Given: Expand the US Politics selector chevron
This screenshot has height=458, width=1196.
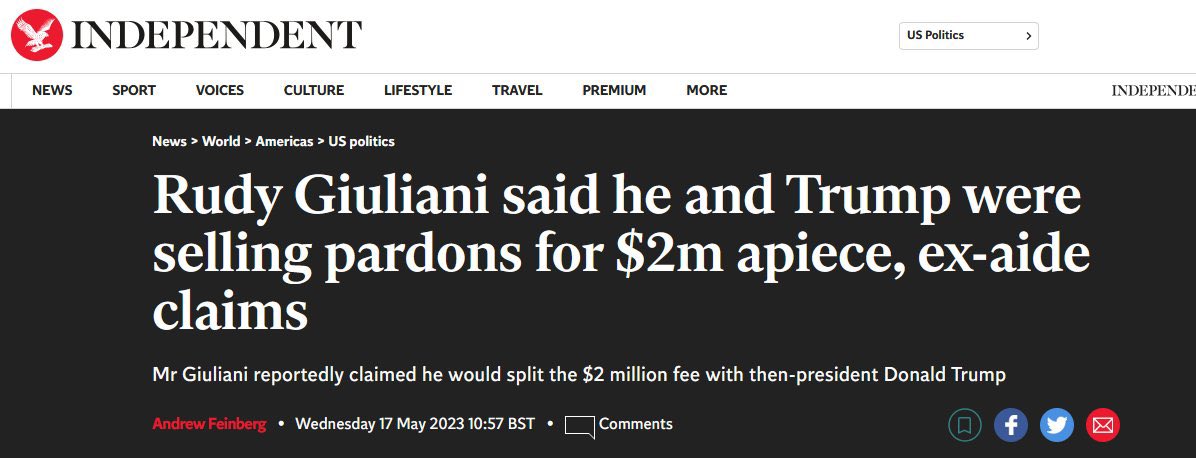Looking at the screenshot, I should pos(1028,36).
